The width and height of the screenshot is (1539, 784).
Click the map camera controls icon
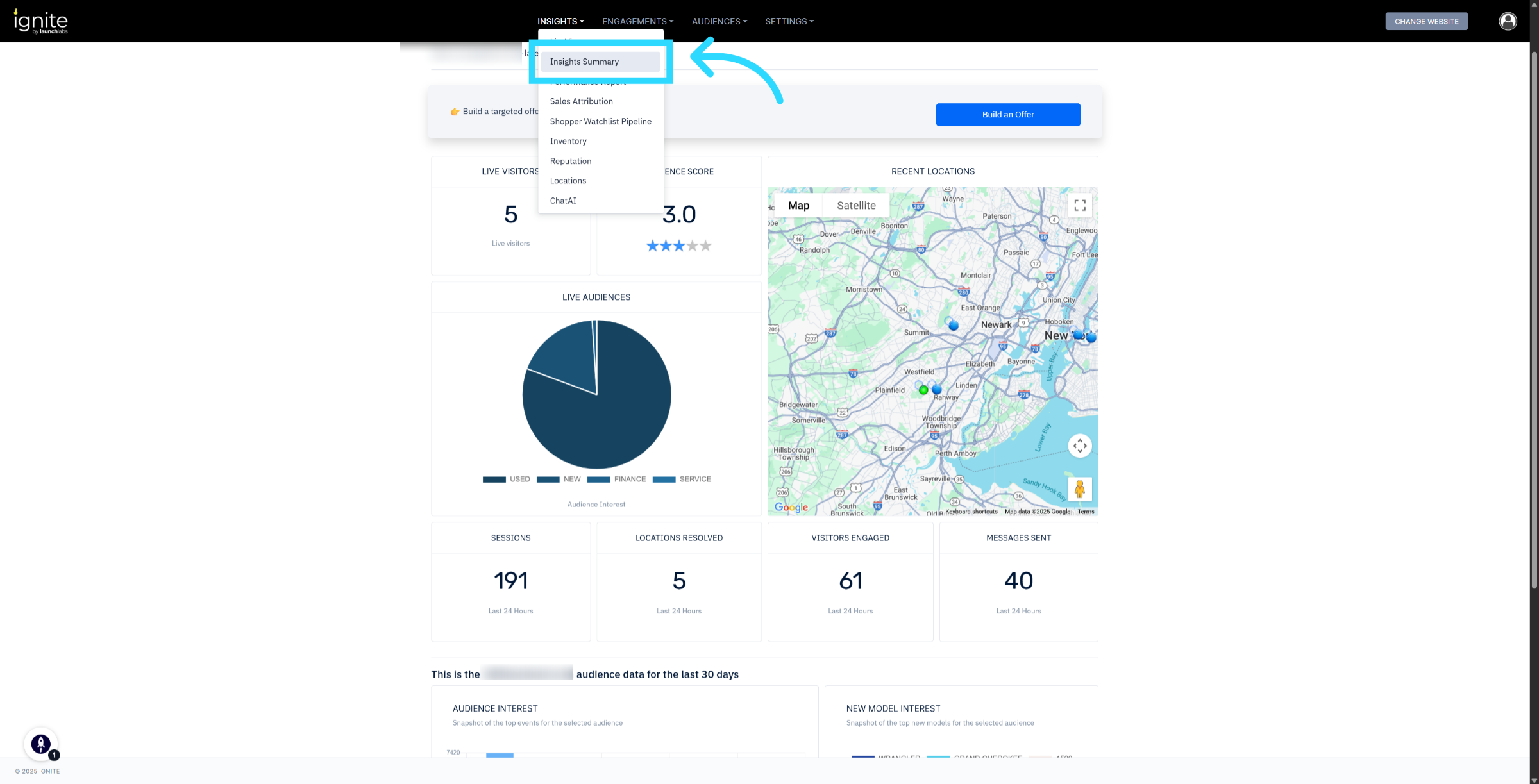(1080, 446)
